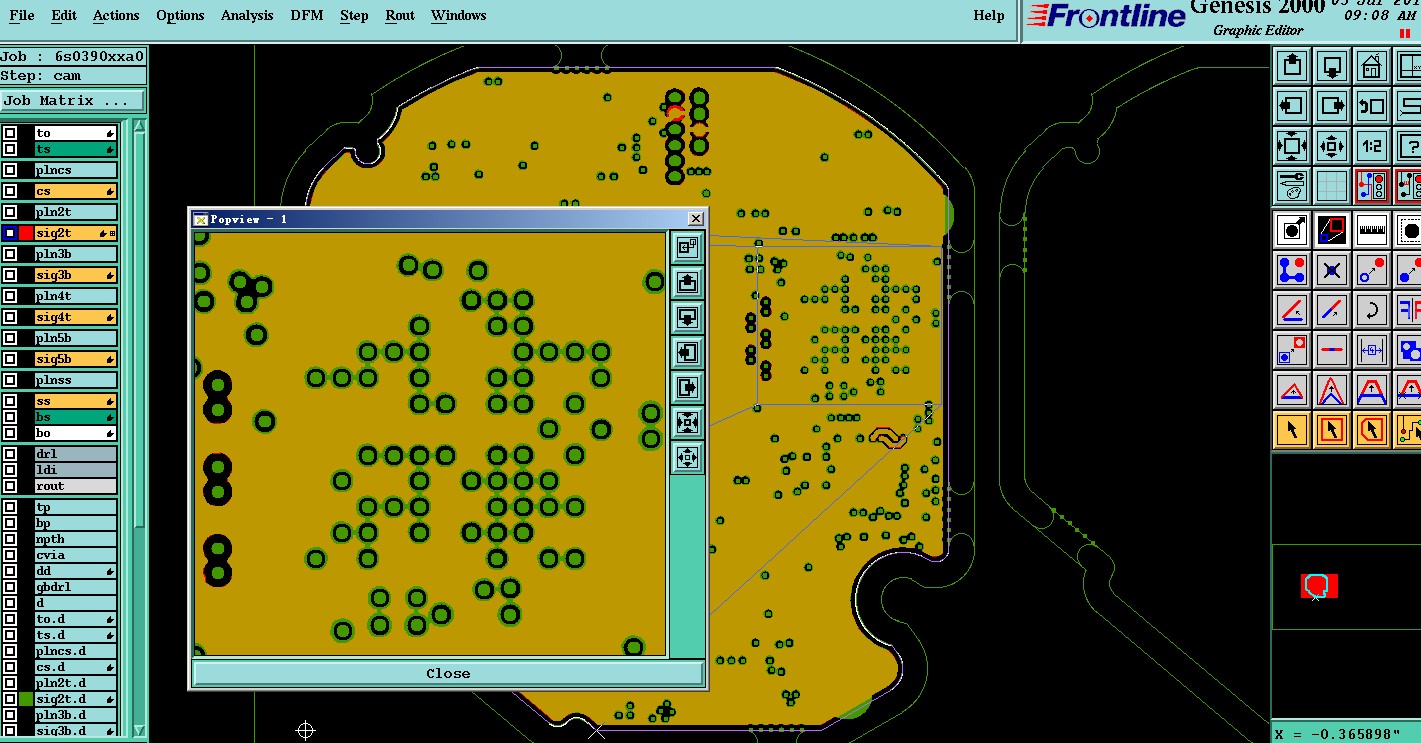Click the Popview pan up icon
1421x743 pixels.
pos(687,282)
